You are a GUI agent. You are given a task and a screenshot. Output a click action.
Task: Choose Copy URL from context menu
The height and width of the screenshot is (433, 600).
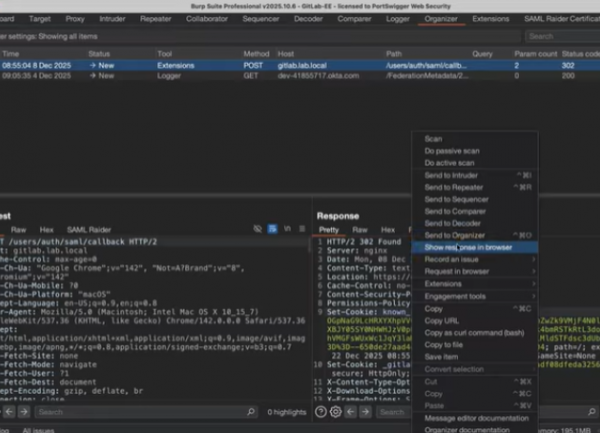(x=474, y=321)
